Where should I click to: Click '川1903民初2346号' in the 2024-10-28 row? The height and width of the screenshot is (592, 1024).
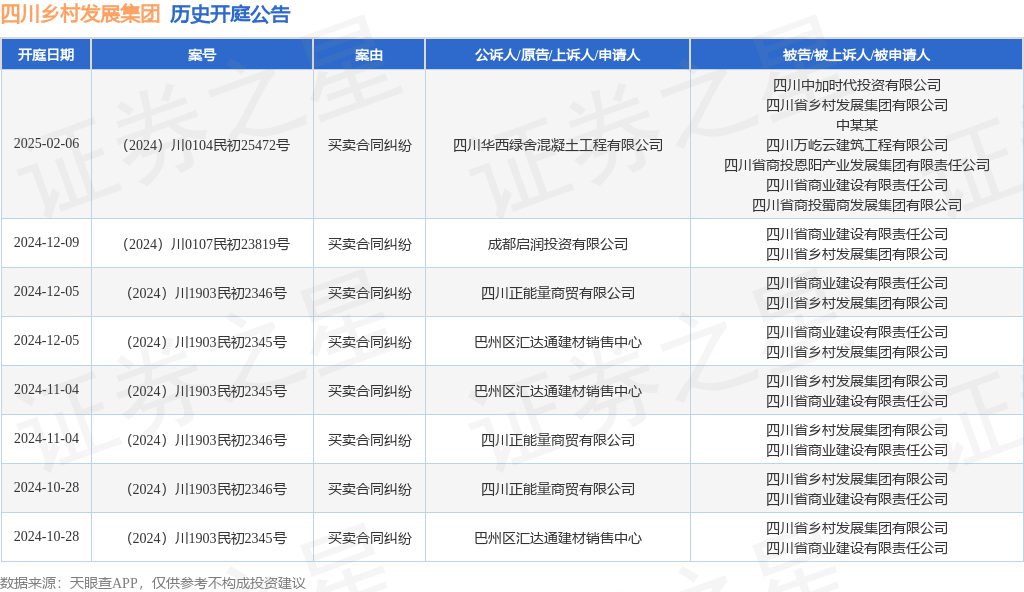coord(231,489)
